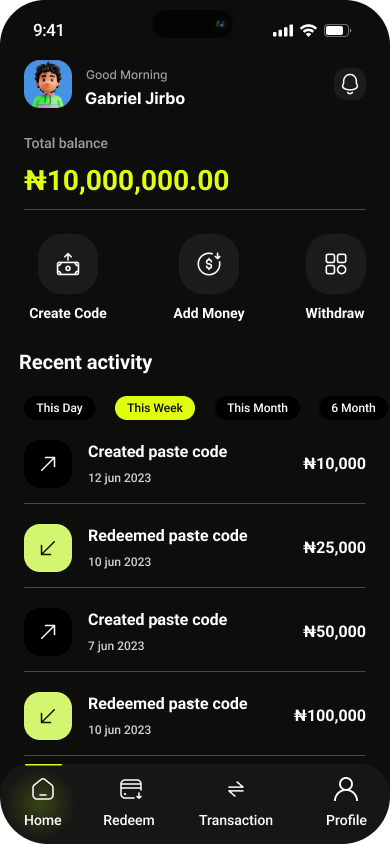390x844 pixels.
Task: Tap the Withdraw grid icon
Action: point(336,264)
